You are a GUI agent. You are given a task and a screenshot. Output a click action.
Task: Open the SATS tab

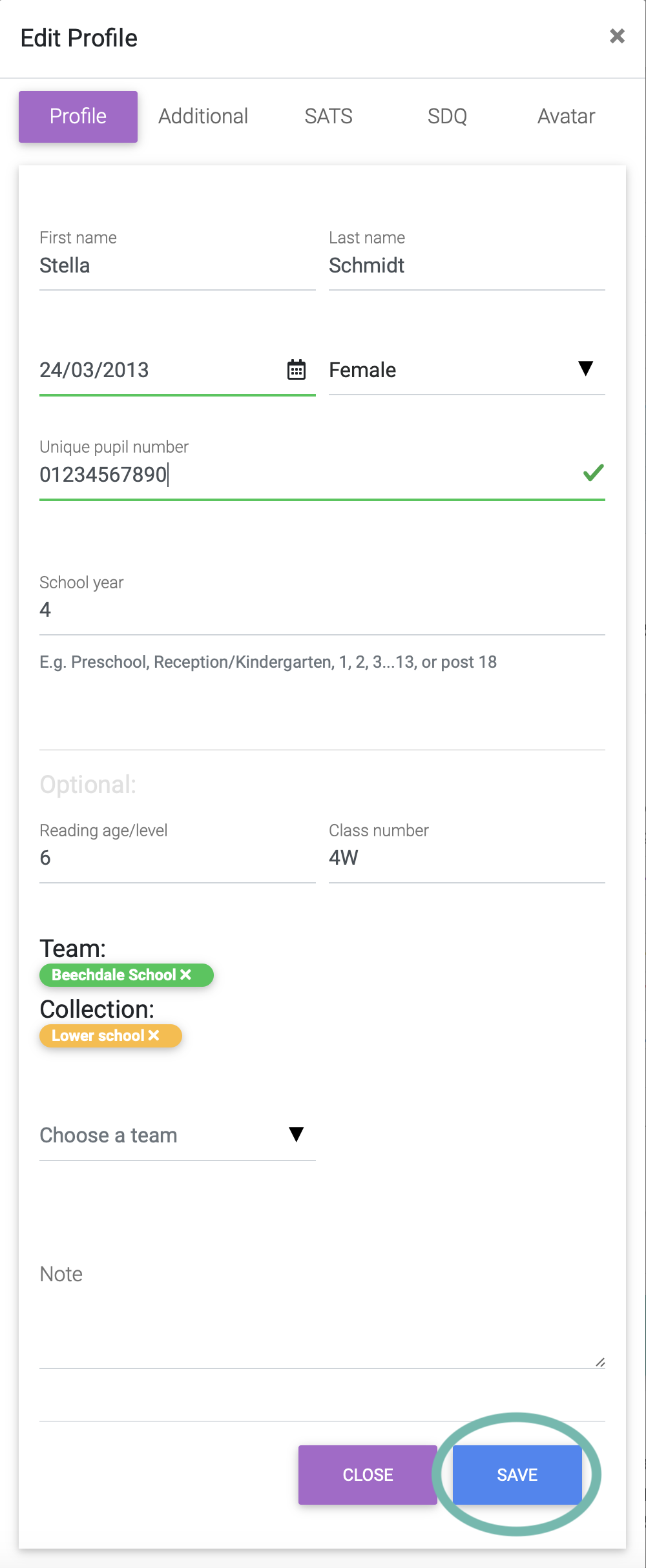coord(328,116)
